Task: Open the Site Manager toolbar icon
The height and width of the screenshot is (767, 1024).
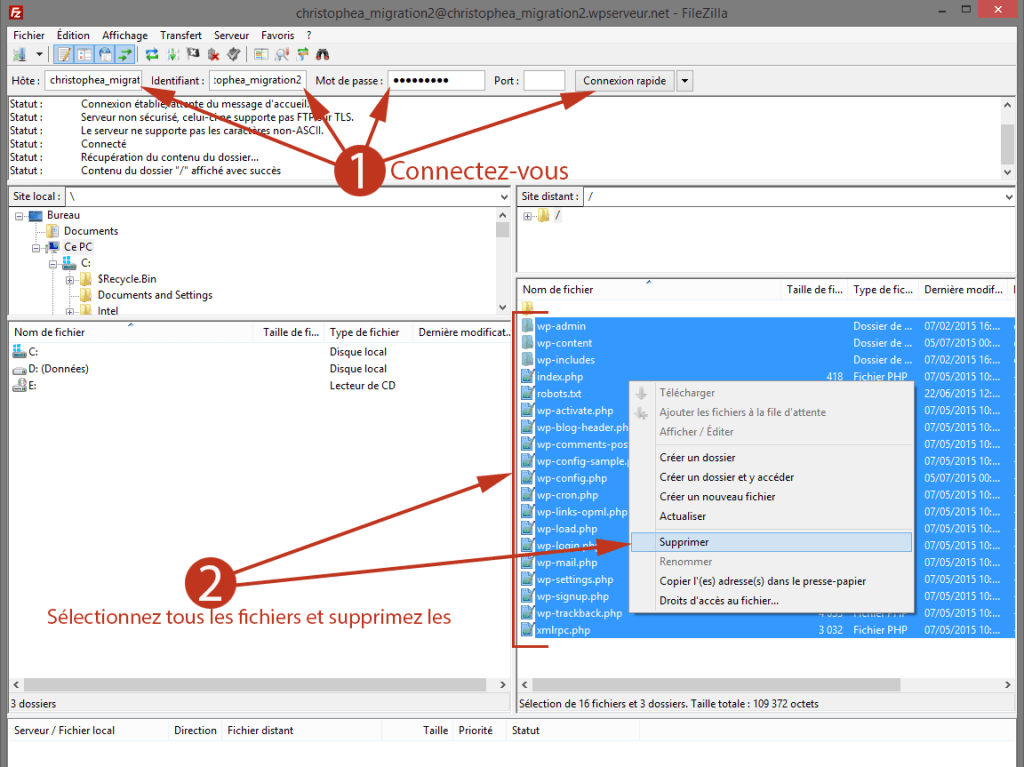Action: coord(20,55)
